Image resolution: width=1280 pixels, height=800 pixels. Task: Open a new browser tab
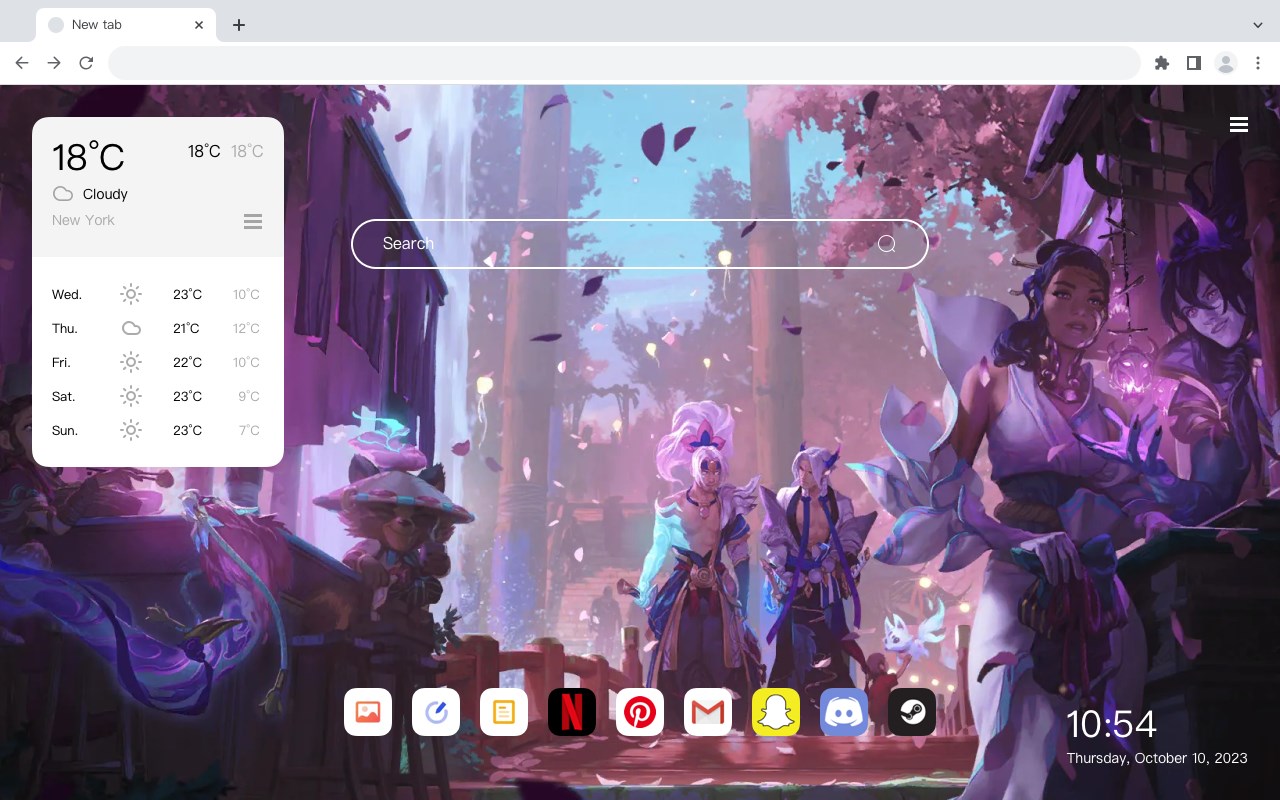pos(238,25)
